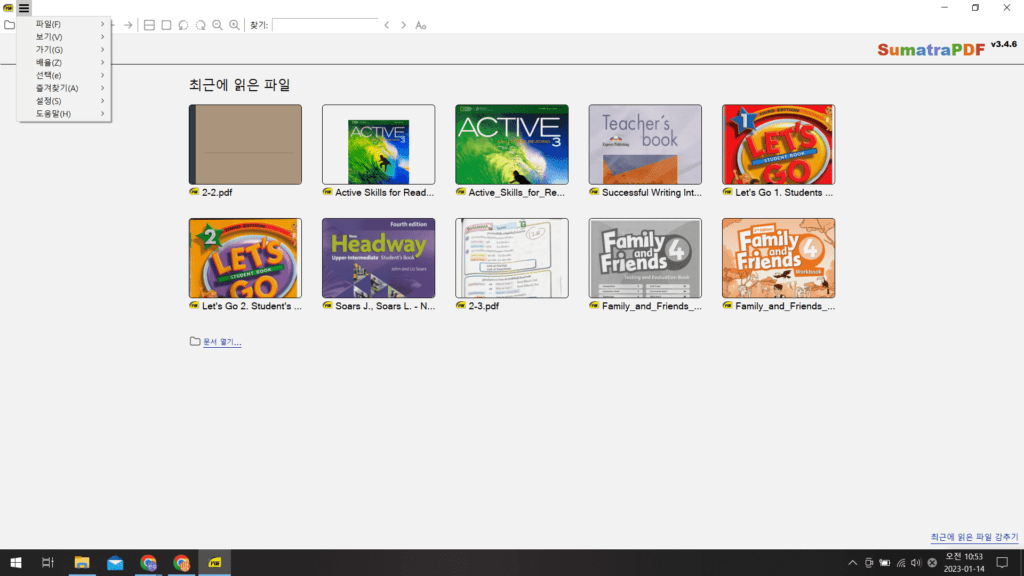Click the folder icon beside 문서 열기
Viewport: 1024px width, 576px height.
click(195, 342)
